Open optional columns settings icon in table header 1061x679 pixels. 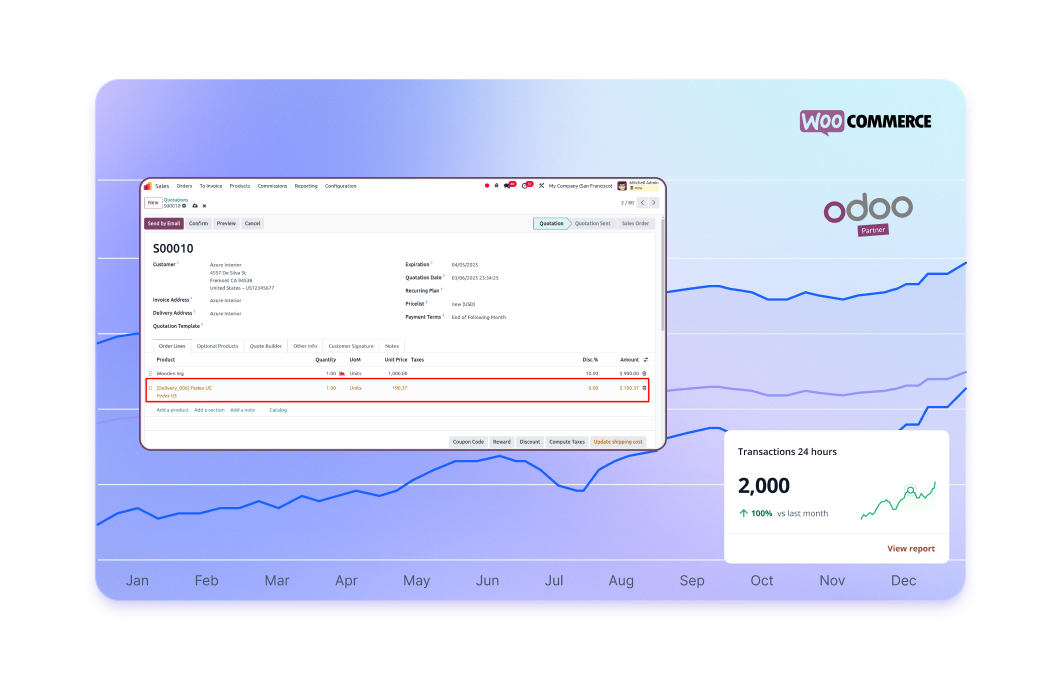(x=646, y=360)
